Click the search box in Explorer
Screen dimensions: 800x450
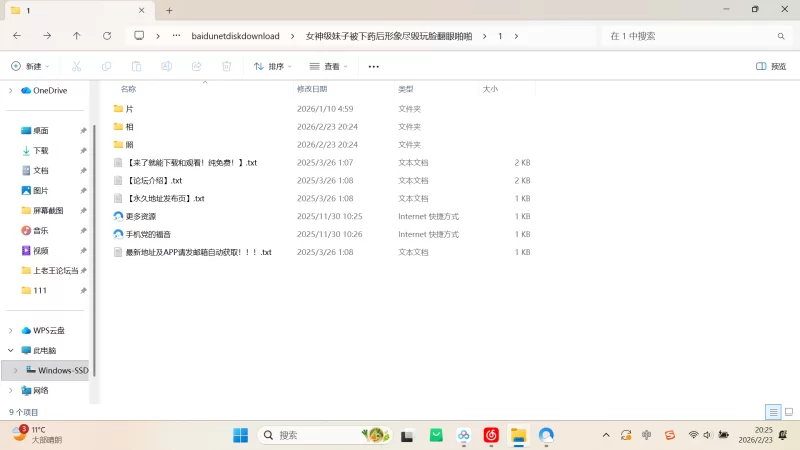tap(690, 36)
